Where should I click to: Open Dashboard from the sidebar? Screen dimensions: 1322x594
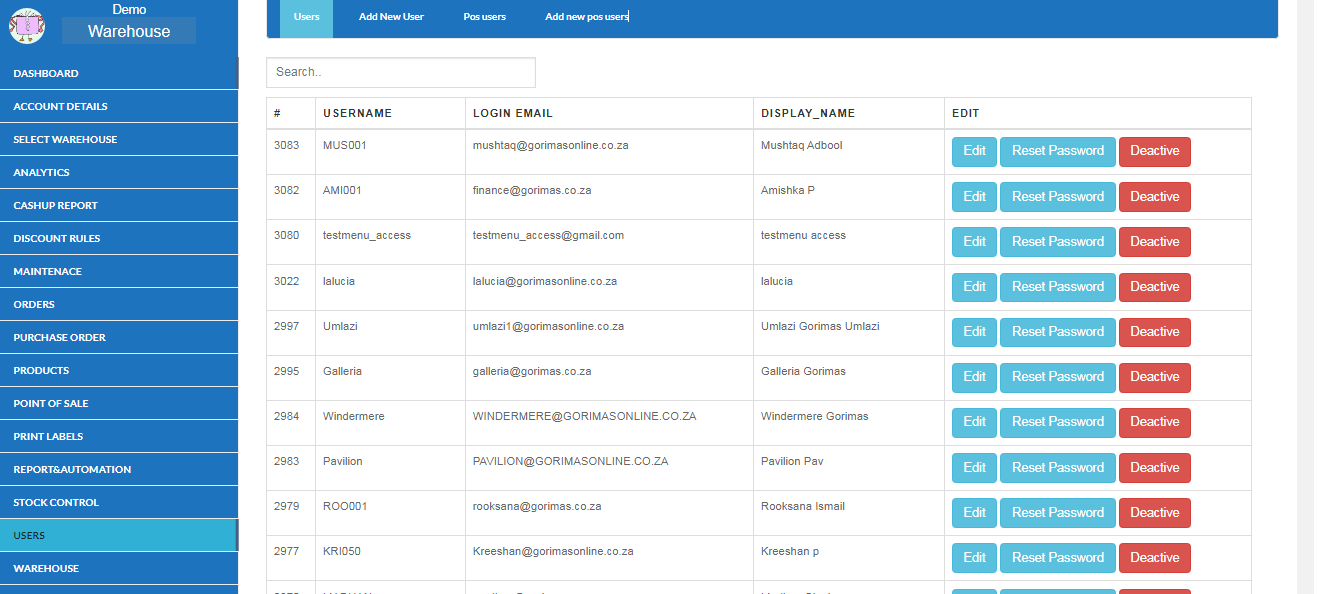click(x=46, y=73)
